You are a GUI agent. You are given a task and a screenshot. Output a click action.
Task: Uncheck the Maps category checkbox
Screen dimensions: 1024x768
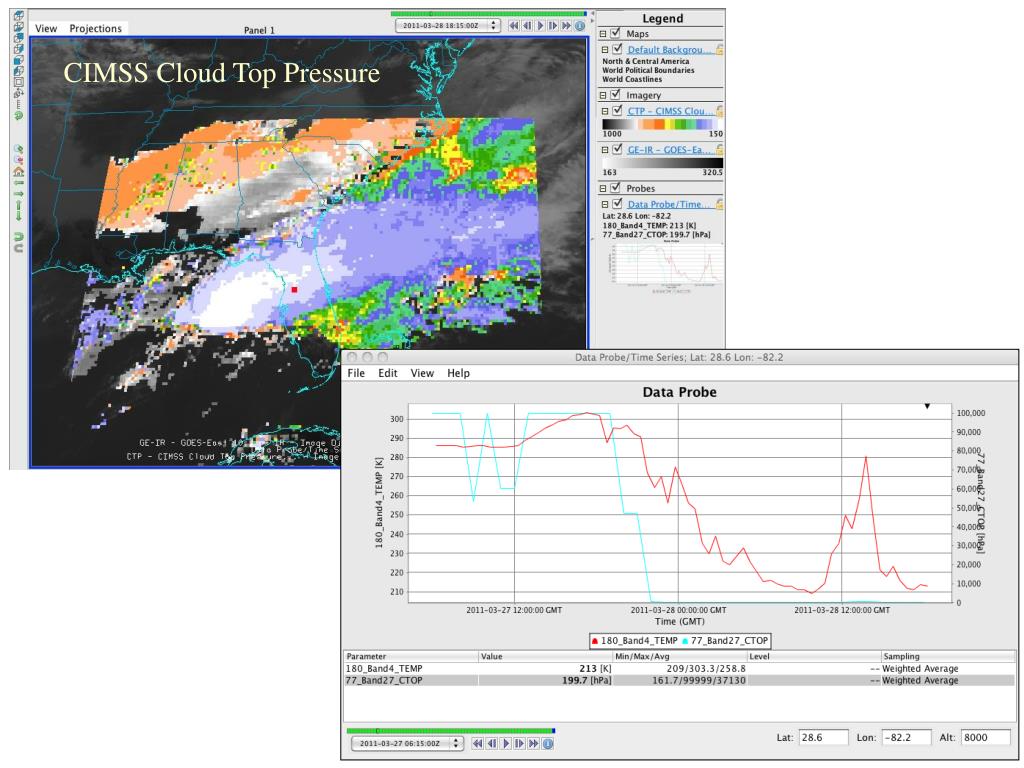click(x=615, y=33)
